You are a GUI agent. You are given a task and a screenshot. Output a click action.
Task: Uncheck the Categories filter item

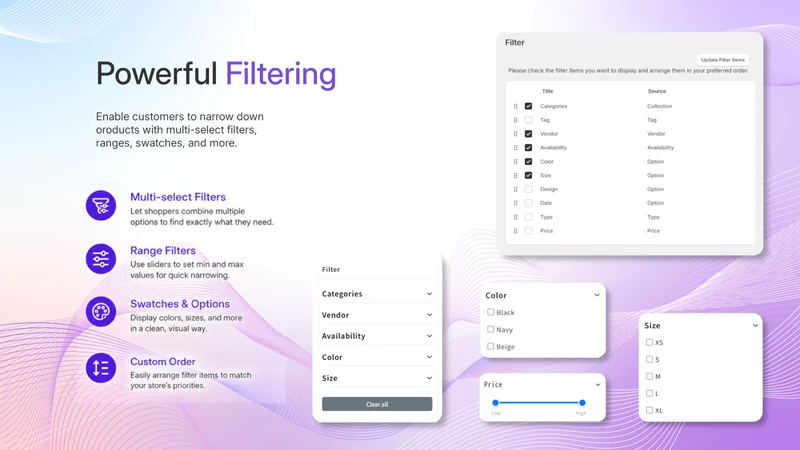click(x=529, y=106)
